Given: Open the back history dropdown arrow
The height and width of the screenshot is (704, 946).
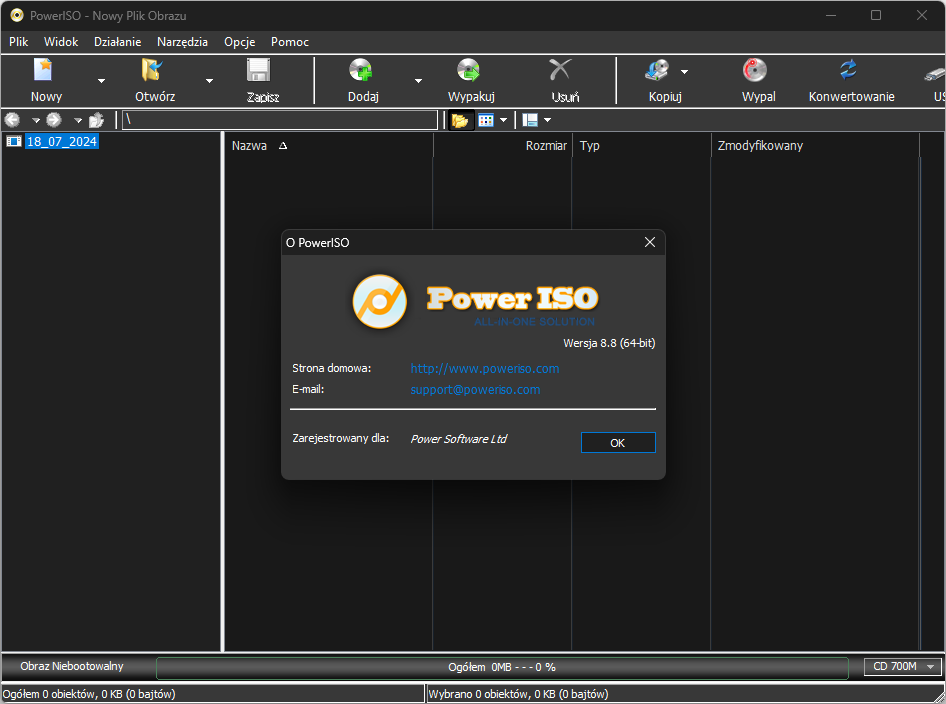Looking at the screenshot, I should pyautogui.click(x=36, y=121).
